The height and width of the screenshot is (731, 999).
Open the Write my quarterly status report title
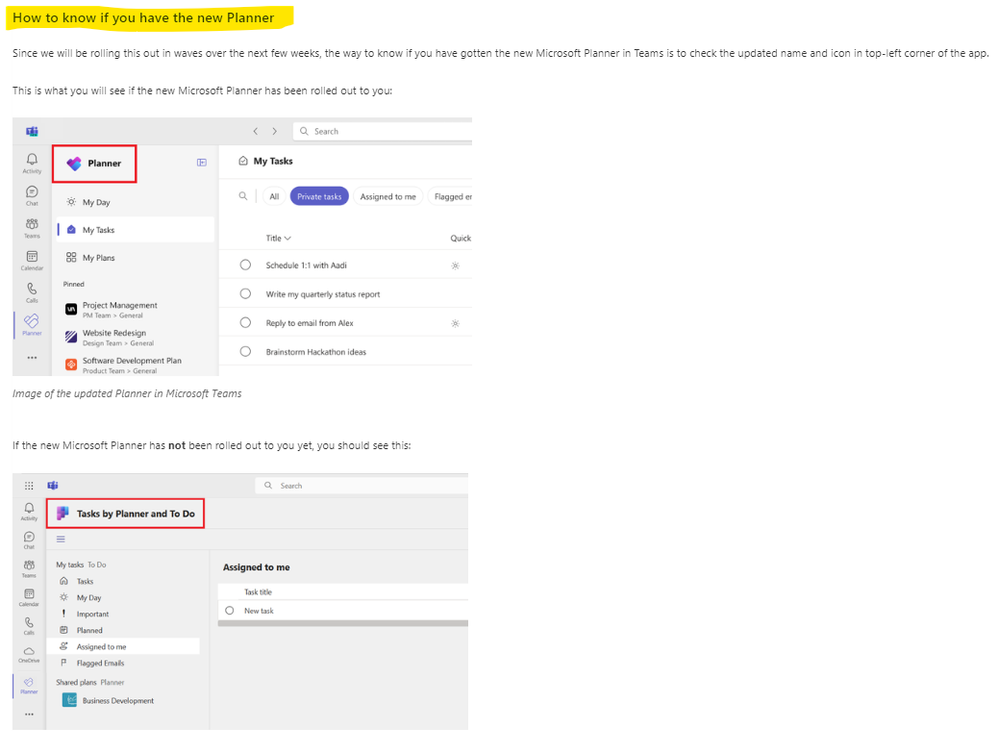[x=323, y=294]
